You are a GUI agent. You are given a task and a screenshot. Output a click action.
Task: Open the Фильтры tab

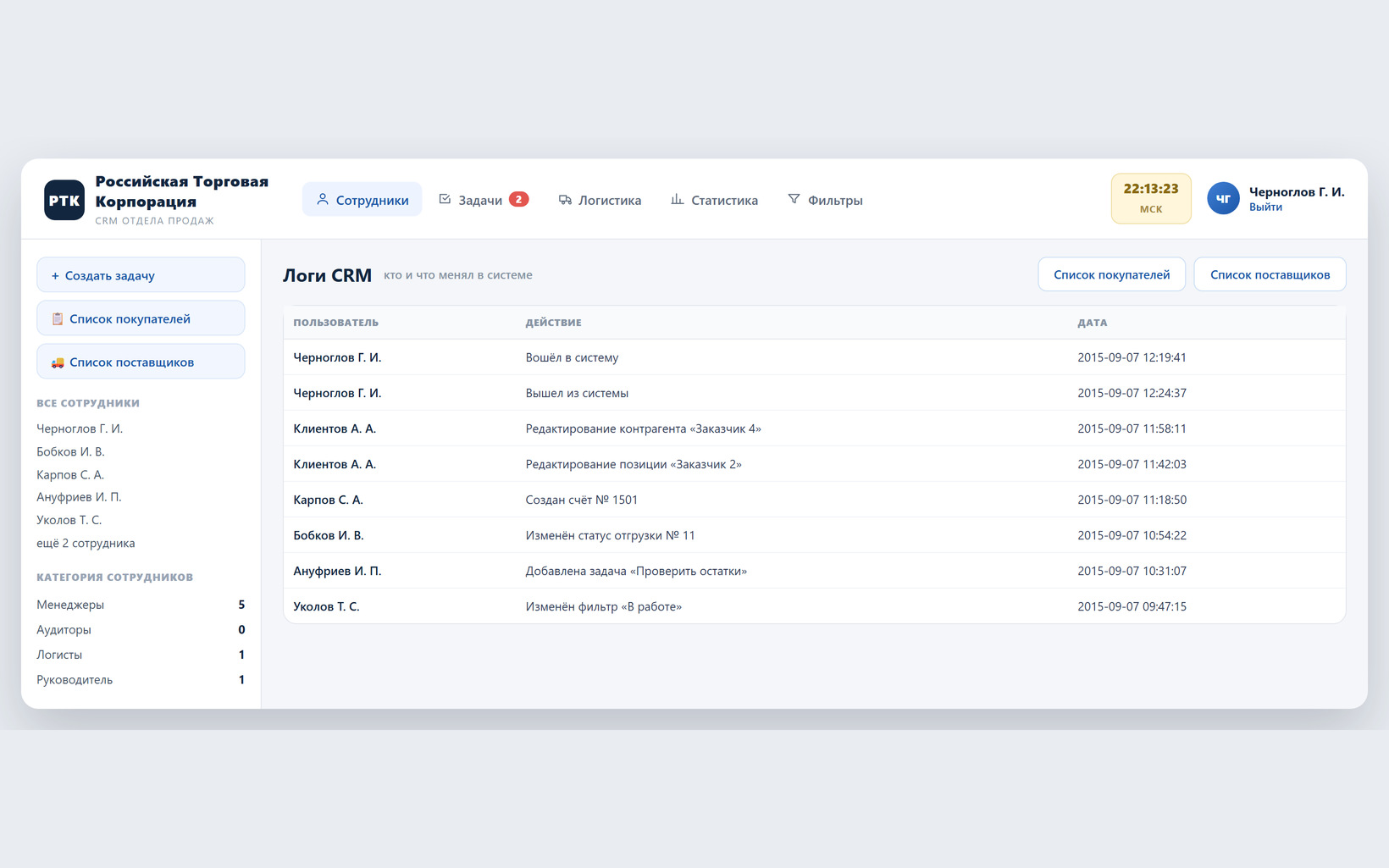825,199
